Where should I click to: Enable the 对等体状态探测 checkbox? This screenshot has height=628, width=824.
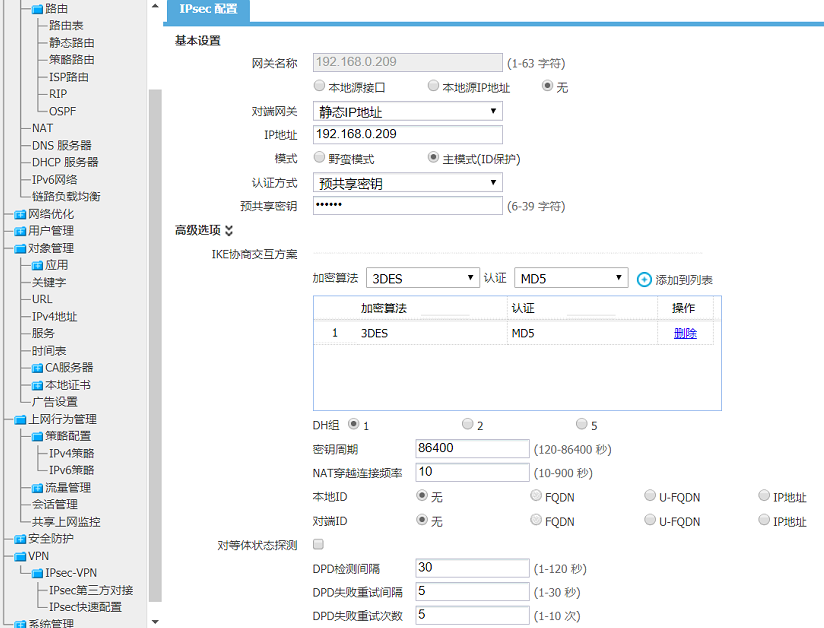click(x=319, y=545)
